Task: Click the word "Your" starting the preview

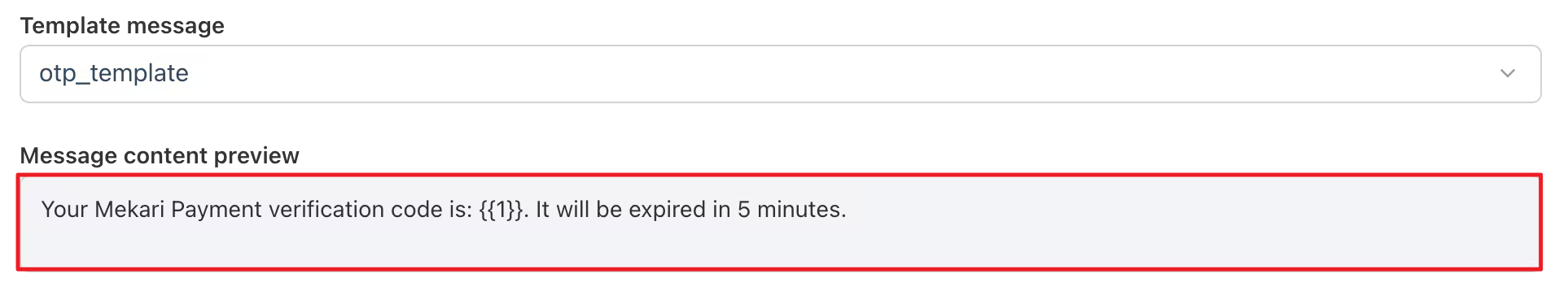Action: pyautogui.click(x=64, y=210)
